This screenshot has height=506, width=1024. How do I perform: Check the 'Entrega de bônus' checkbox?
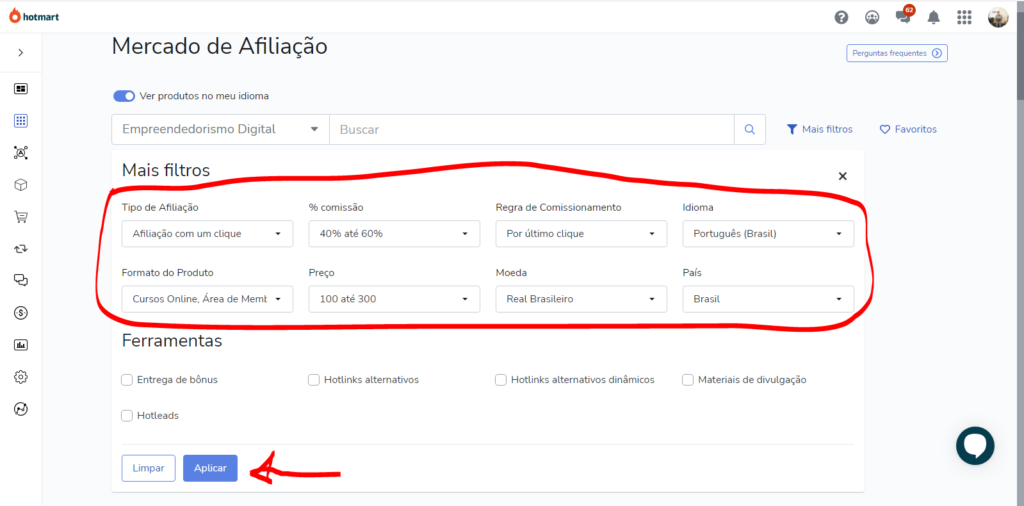(127, 380)
